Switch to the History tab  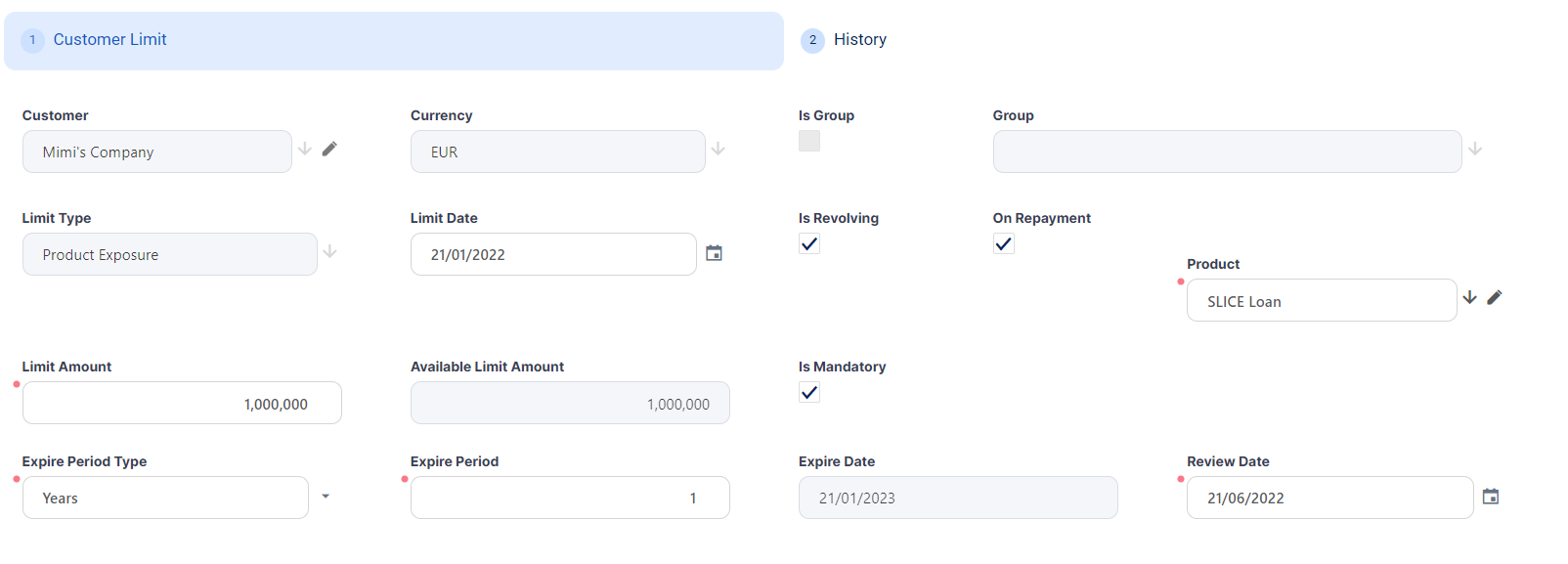coord(845,40)
